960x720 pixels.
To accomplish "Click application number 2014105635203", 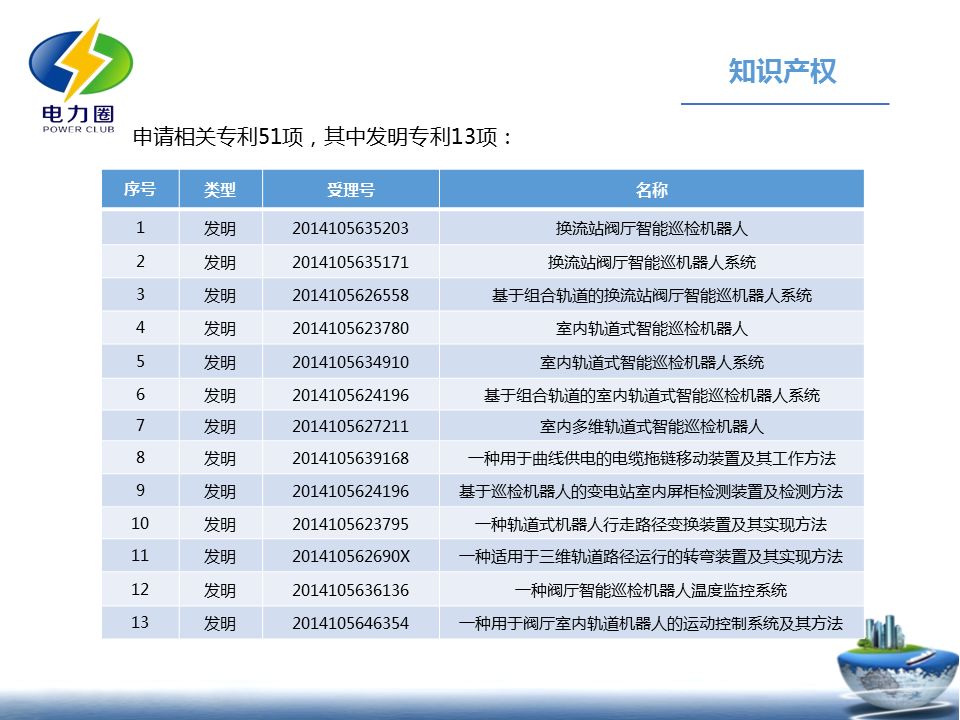I will coord(350,228).
